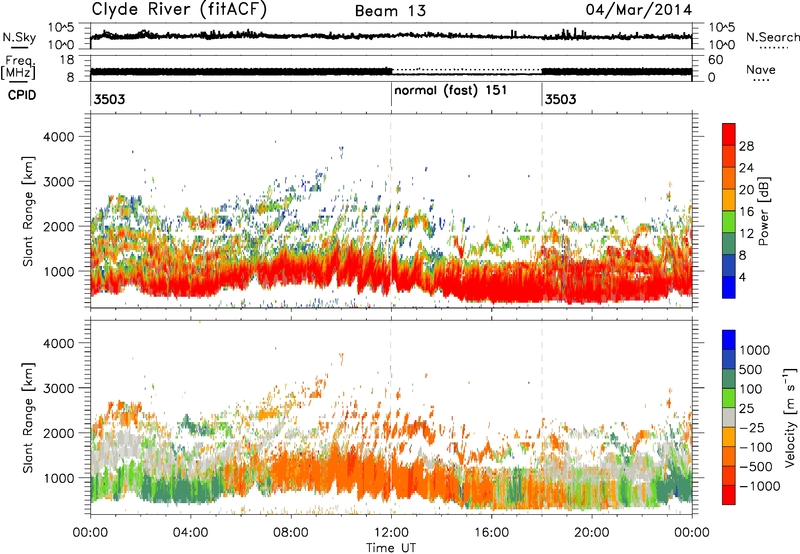Screen dimensions: 800x554
Task: Select the Velocity segment between -100 and -25
Action: pyautogui.click(x=729, y=437)
